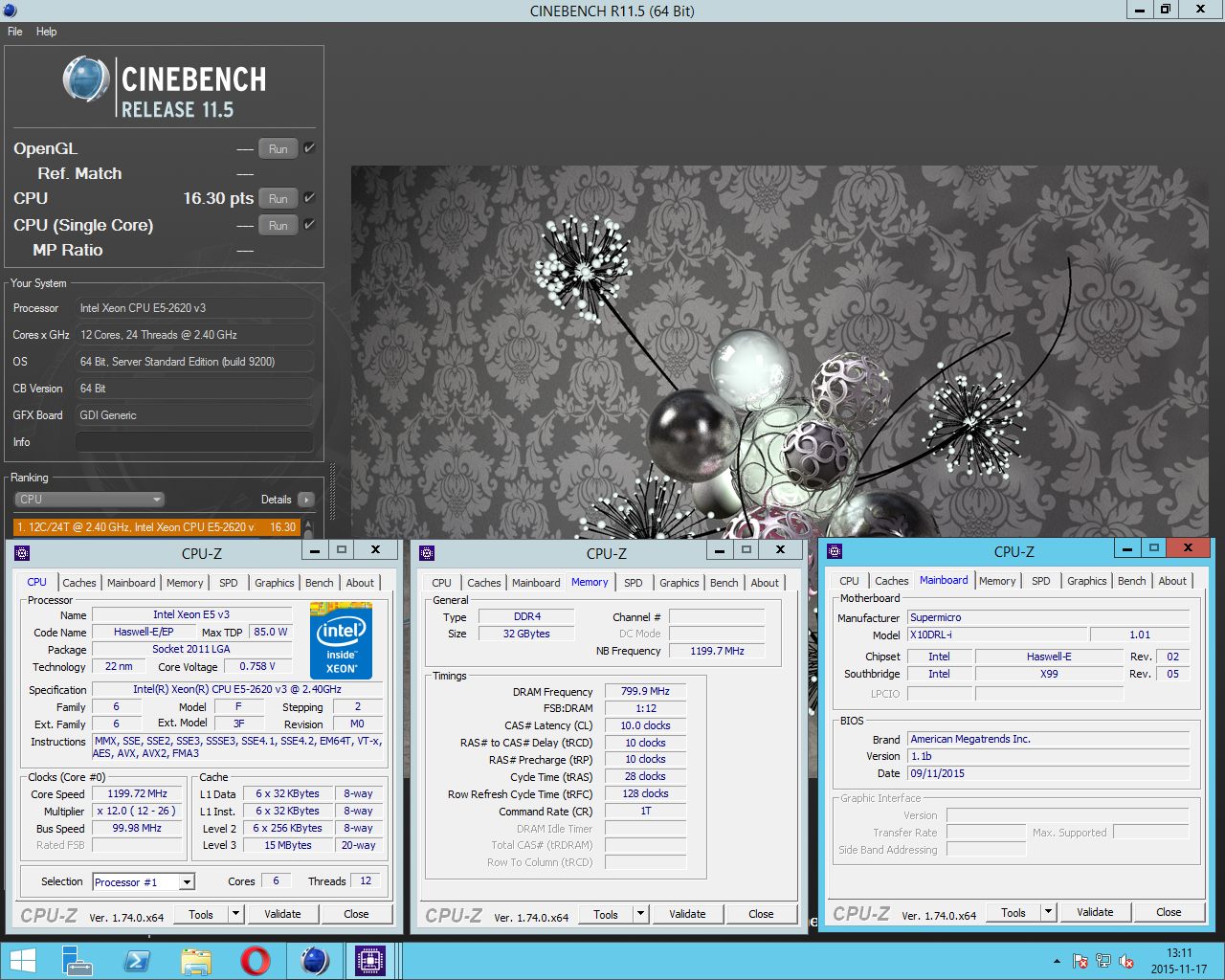Click the Action Center flag icon

coord(1080,961)
